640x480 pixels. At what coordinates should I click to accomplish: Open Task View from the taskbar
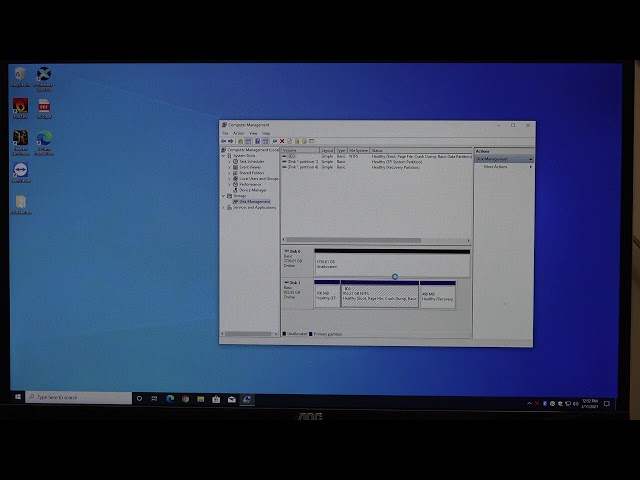[154, 398]
